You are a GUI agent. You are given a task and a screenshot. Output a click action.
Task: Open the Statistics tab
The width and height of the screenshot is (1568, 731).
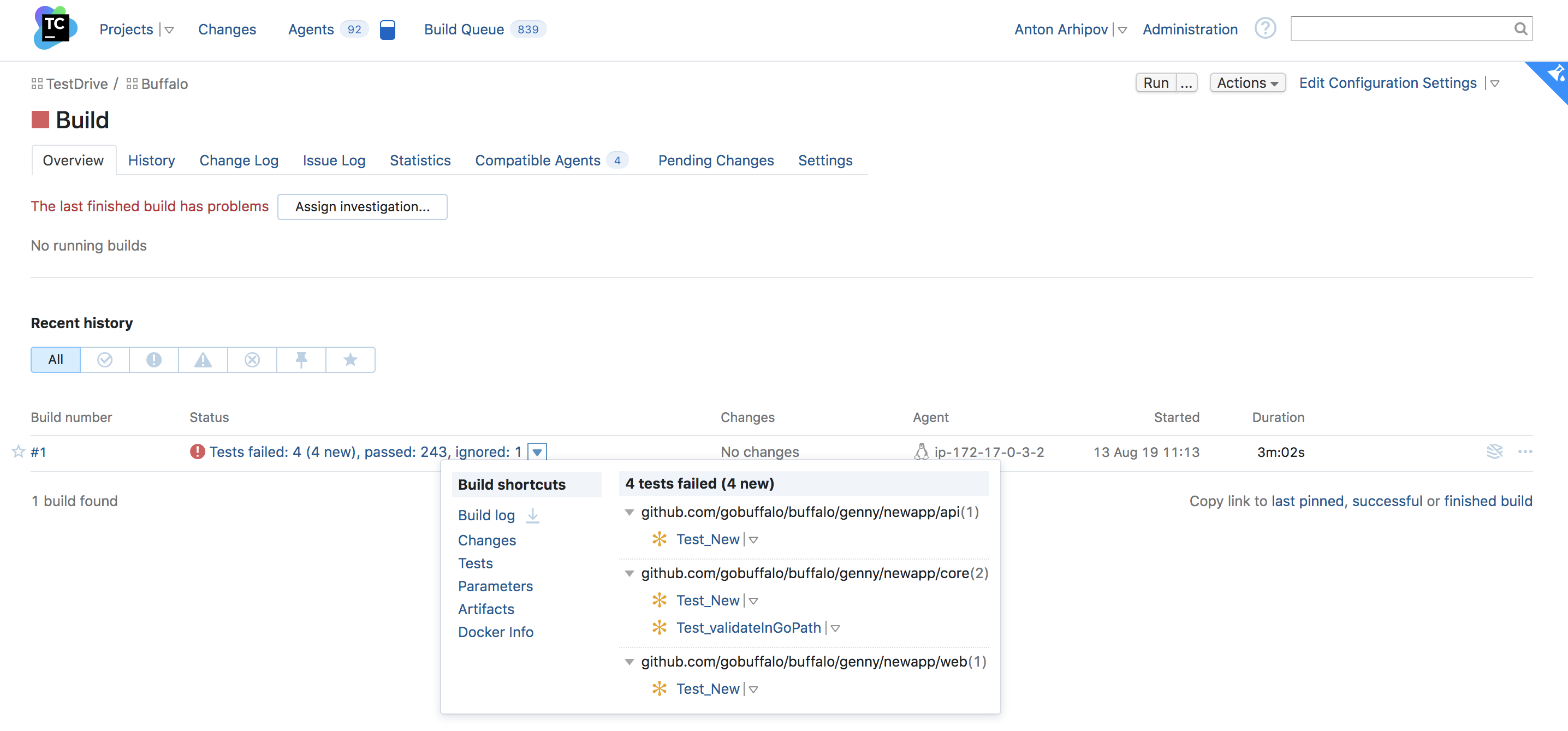pos(419,160)
